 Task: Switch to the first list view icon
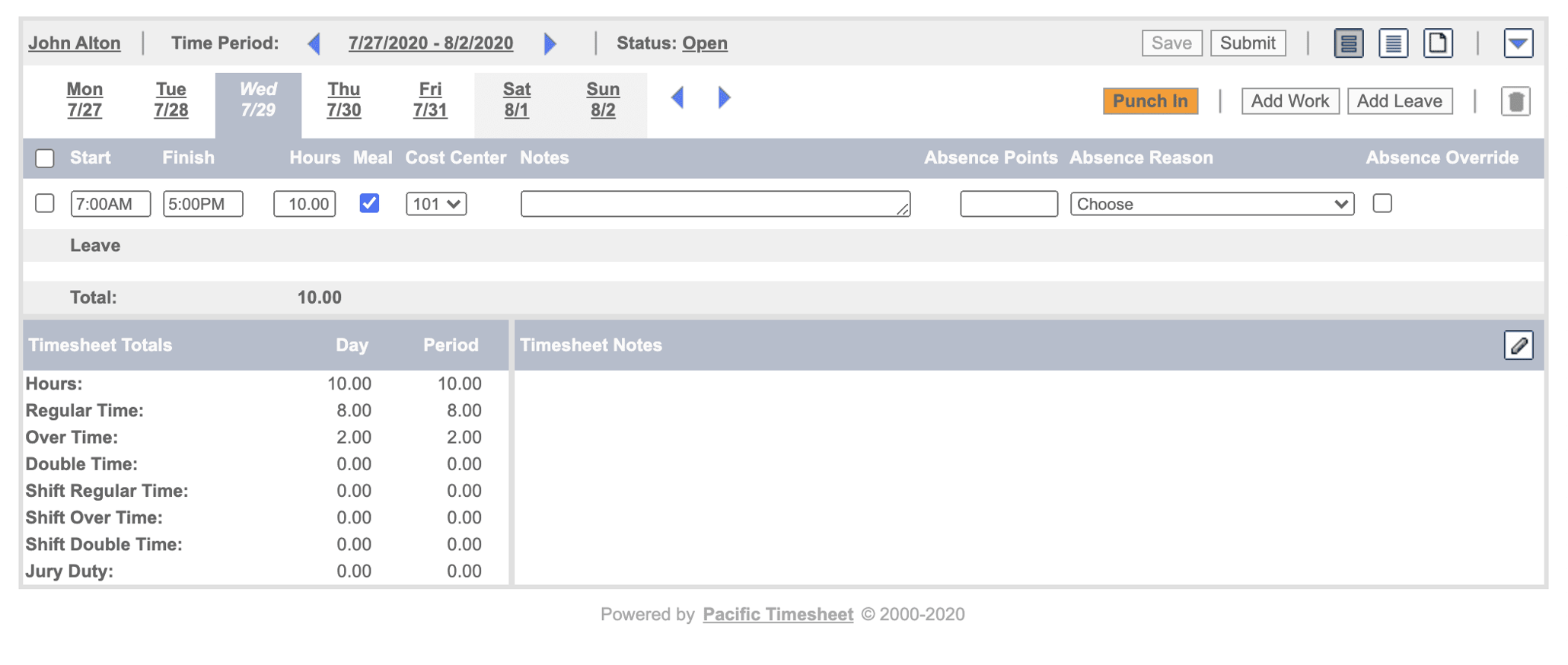(x=1348, y=43)
